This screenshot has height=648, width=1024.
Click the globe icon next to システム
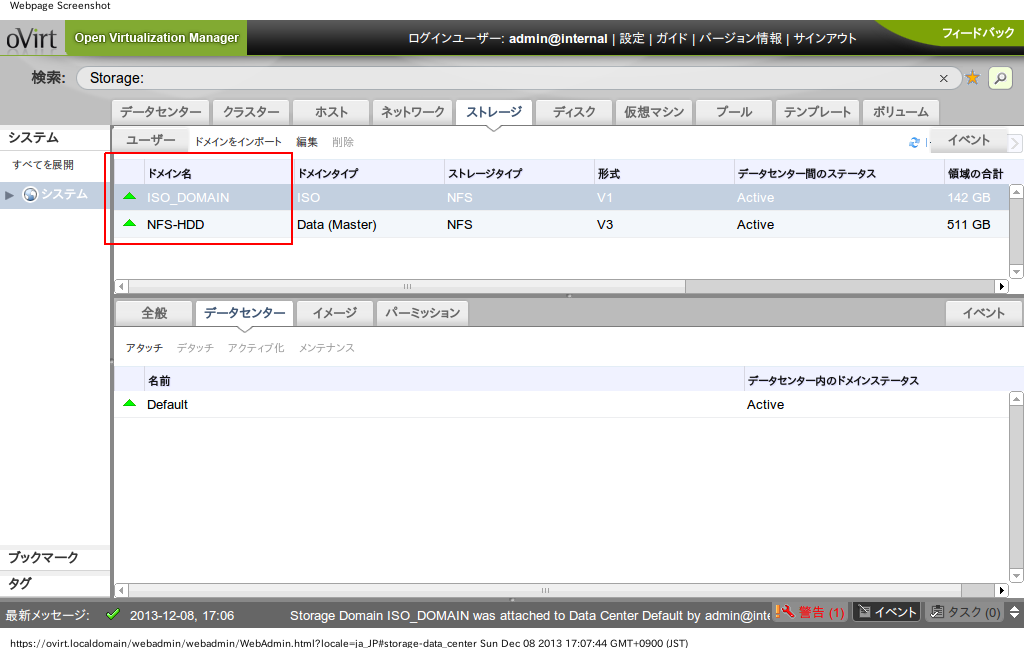click(x=30, y=194)
